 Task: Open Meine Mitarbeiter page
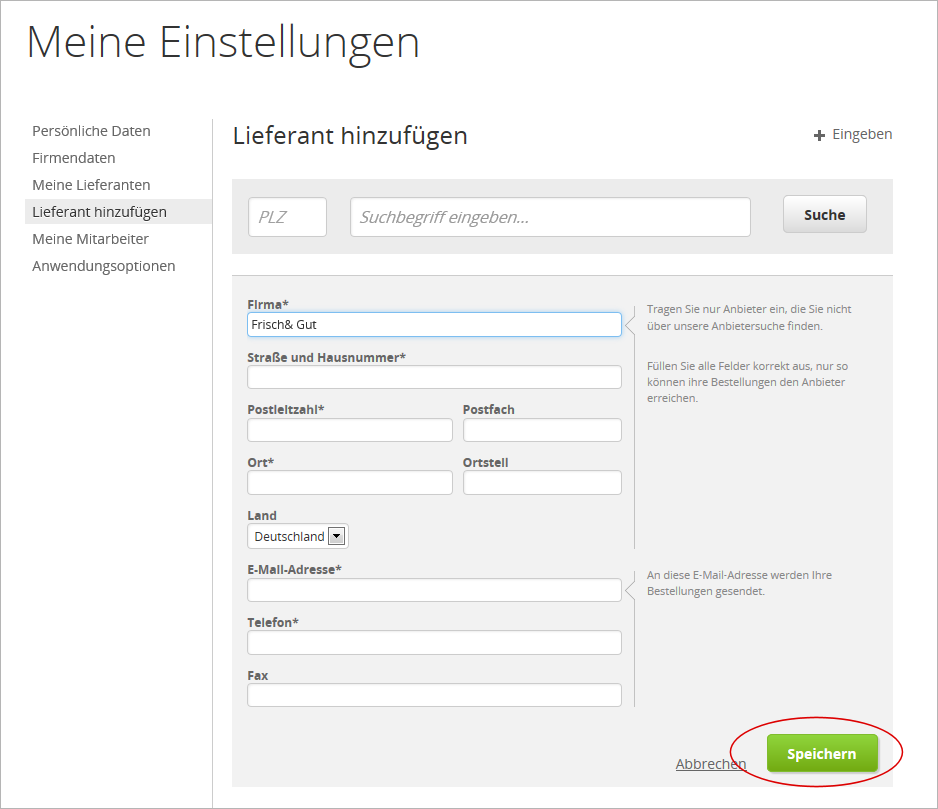point(90,239)
